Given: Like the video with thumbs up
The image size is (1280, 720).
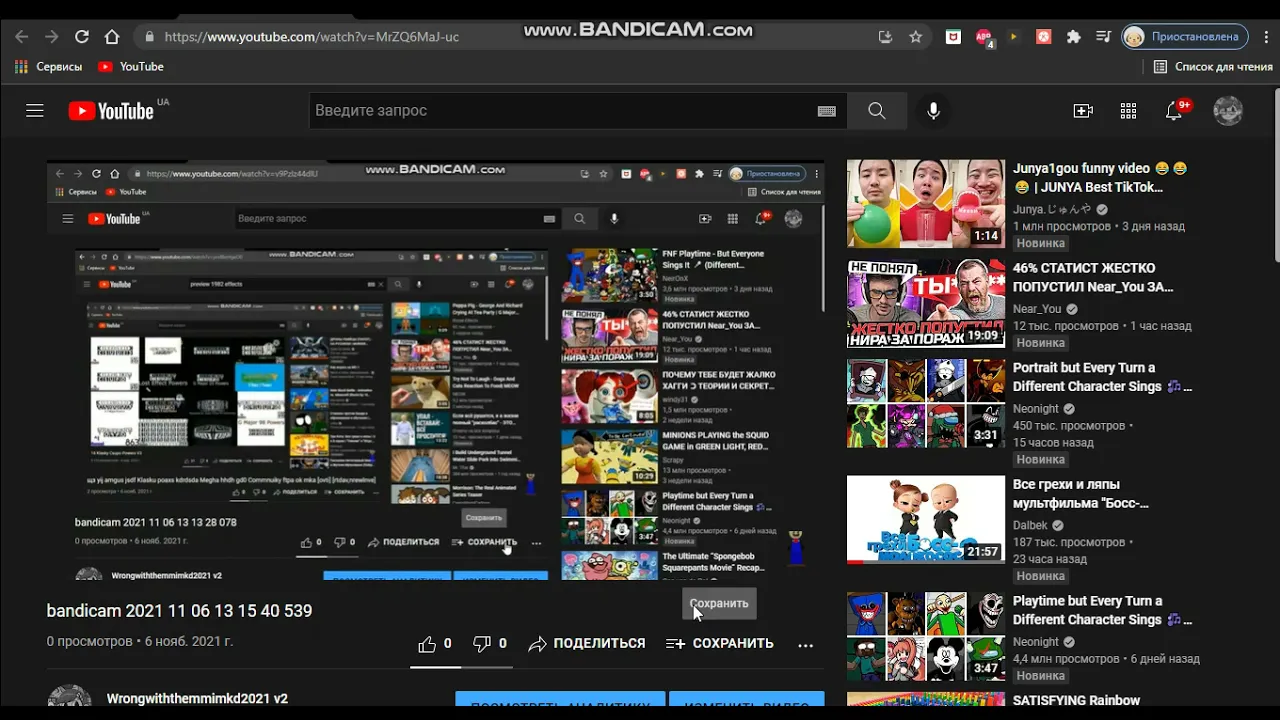Looking at the screenshot, I should [x=435, y=644].
